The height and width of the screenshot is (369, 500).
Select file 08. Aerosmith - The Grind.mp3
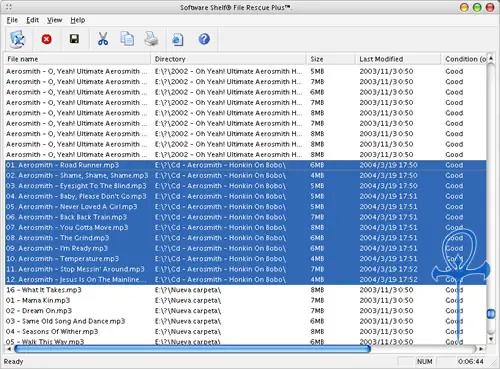57,238
